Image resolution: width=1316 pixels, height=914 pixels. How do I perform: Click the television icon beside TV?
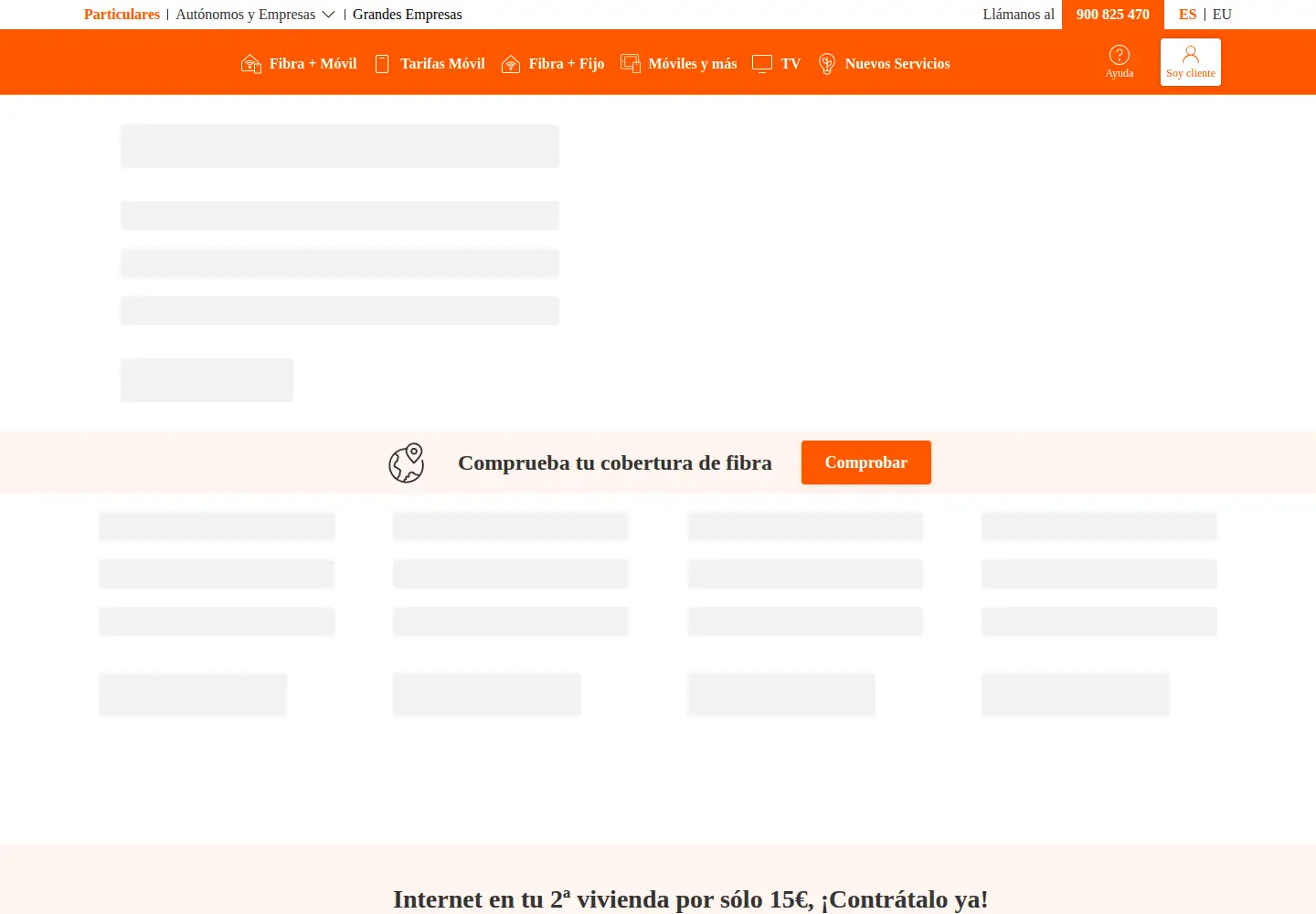tap(762, 64)
